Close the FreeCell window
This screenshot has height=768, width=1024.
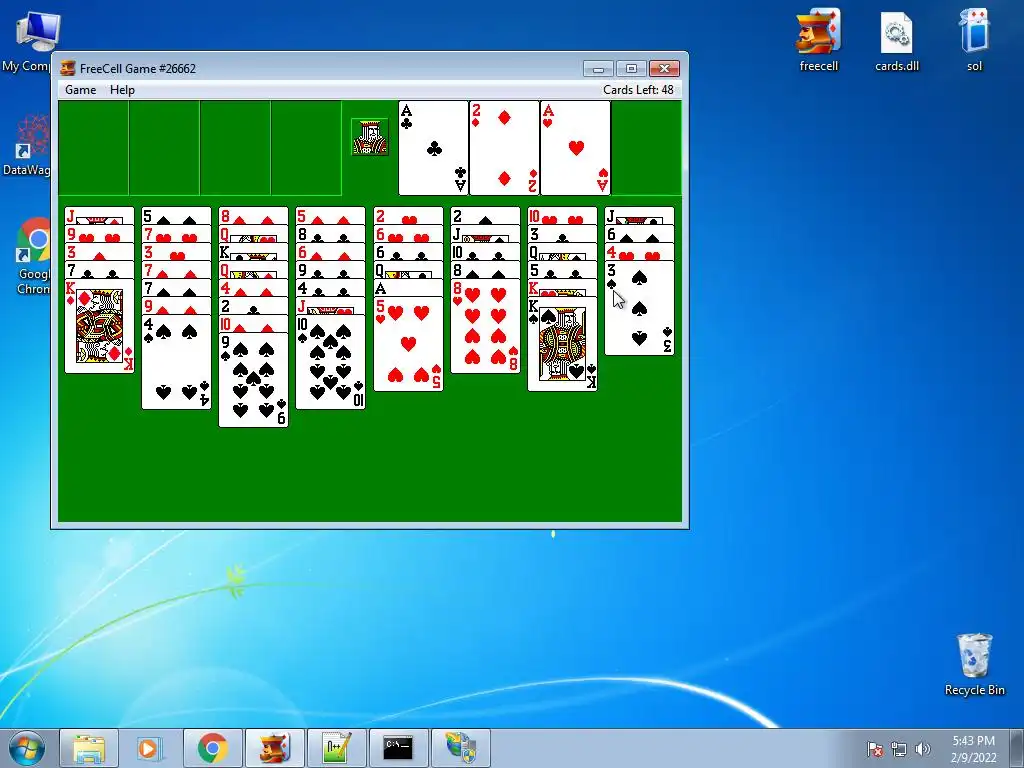(664, 69)
